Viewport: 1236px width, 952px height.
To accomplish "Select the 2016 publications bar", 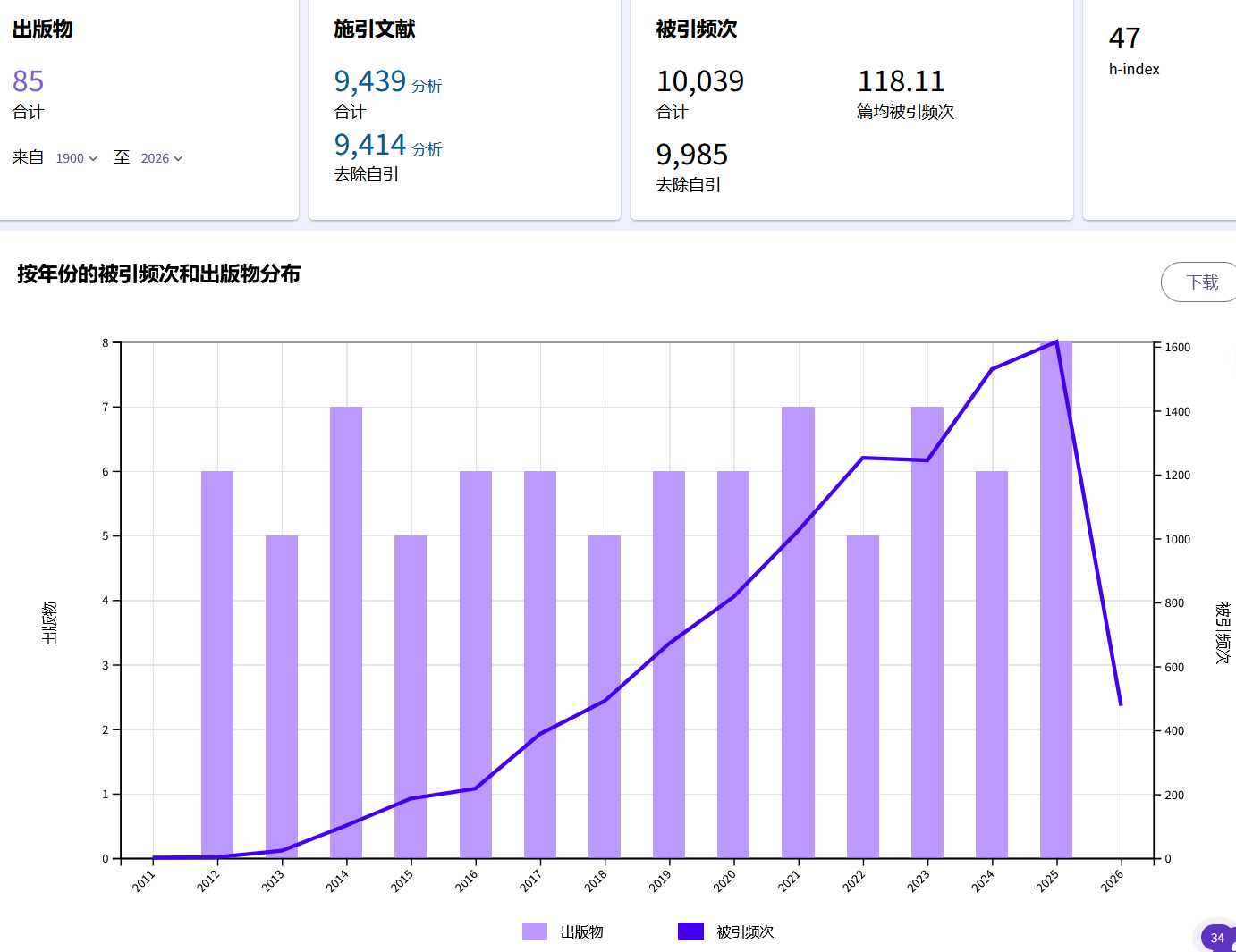I will [476, 664].
